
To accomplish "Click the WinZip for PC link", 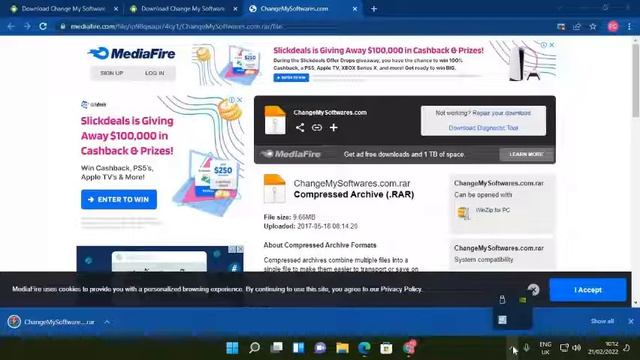I will (x=493, y=210).
